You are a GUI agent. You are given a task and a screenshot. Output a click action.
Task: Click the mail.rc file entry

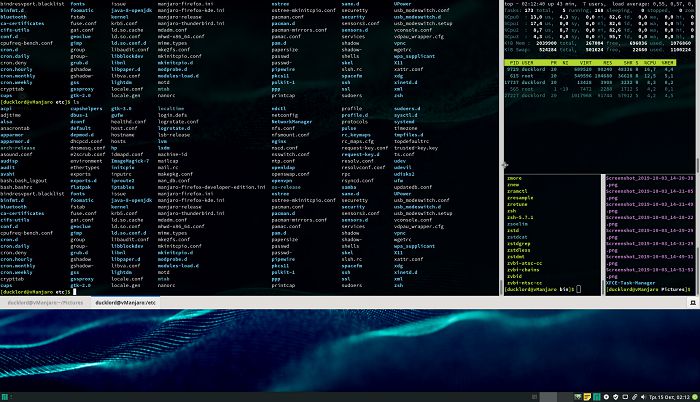(168, 168)
